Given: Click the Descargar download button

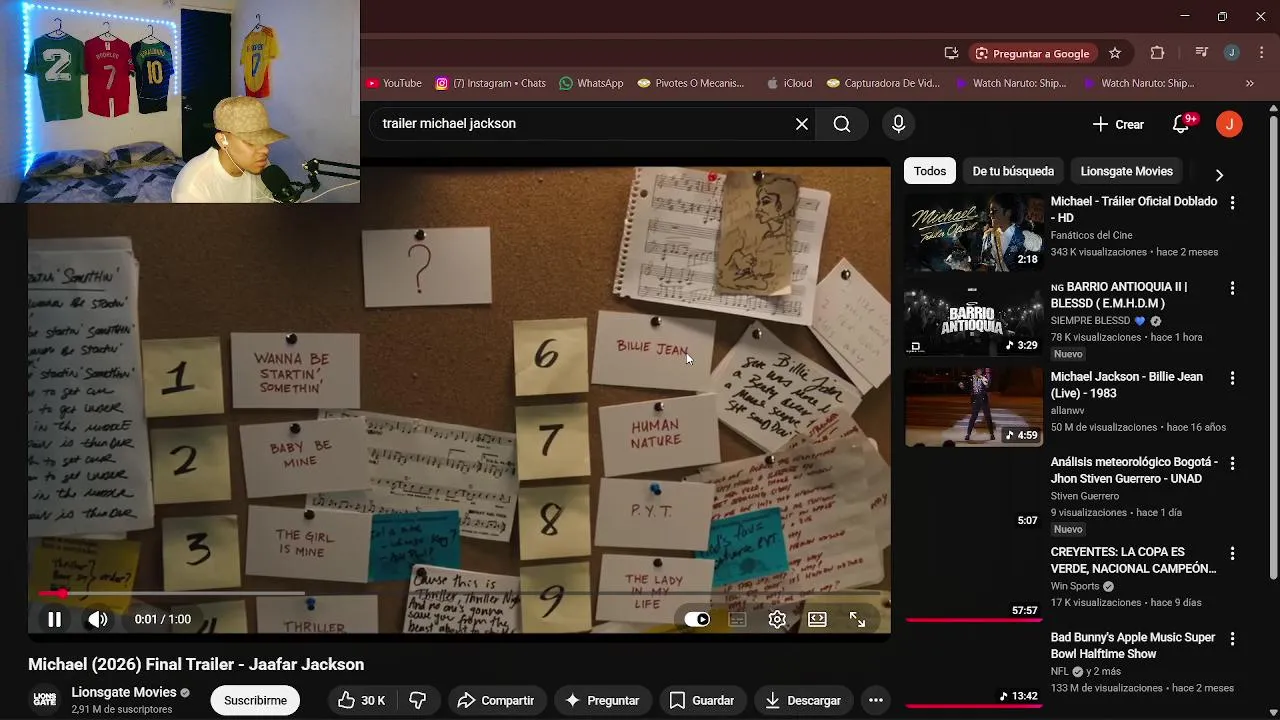Looking at the screenshot, I should 803,700.
